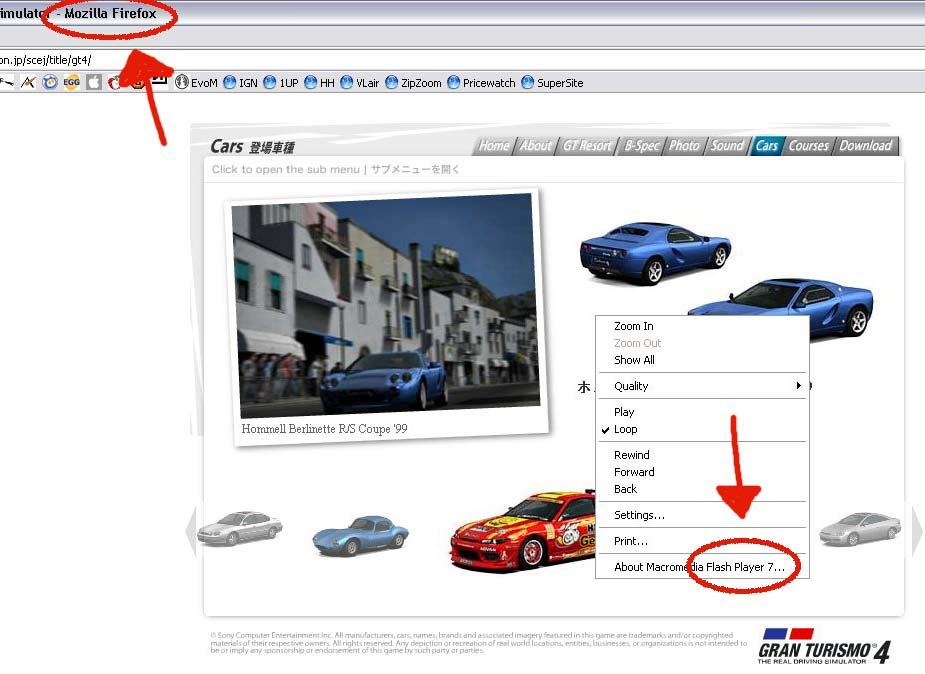Open About Macromedia Flash Player 7…

702,567
